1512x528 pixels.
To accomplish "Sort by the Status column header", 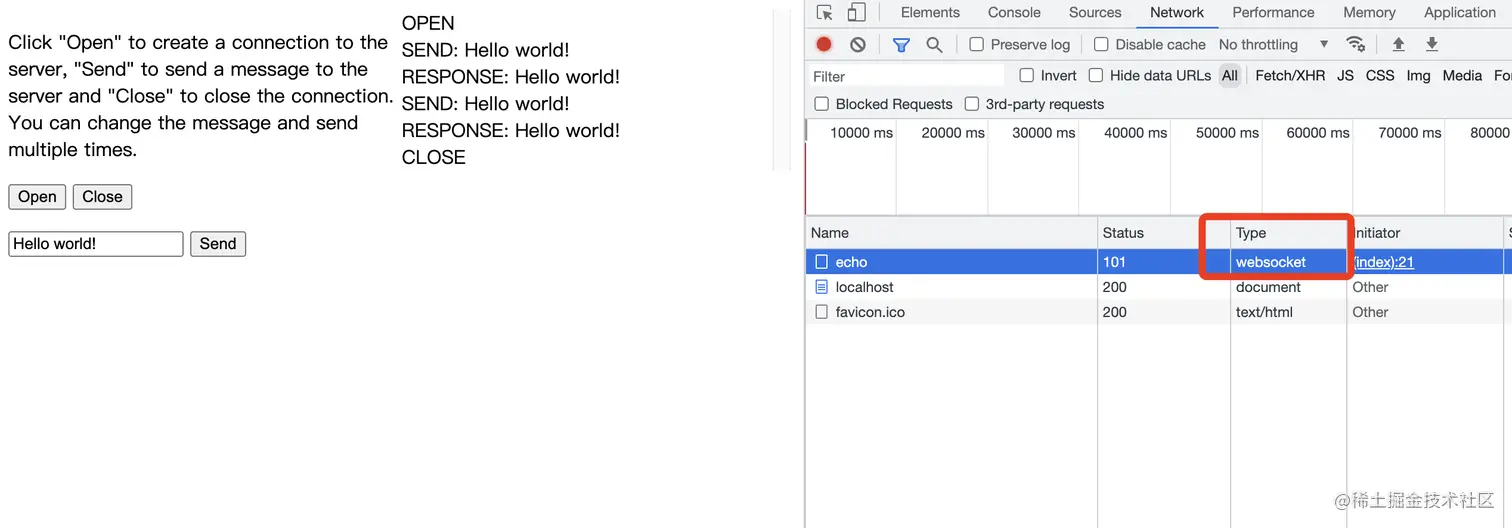I will point(1164,233).
